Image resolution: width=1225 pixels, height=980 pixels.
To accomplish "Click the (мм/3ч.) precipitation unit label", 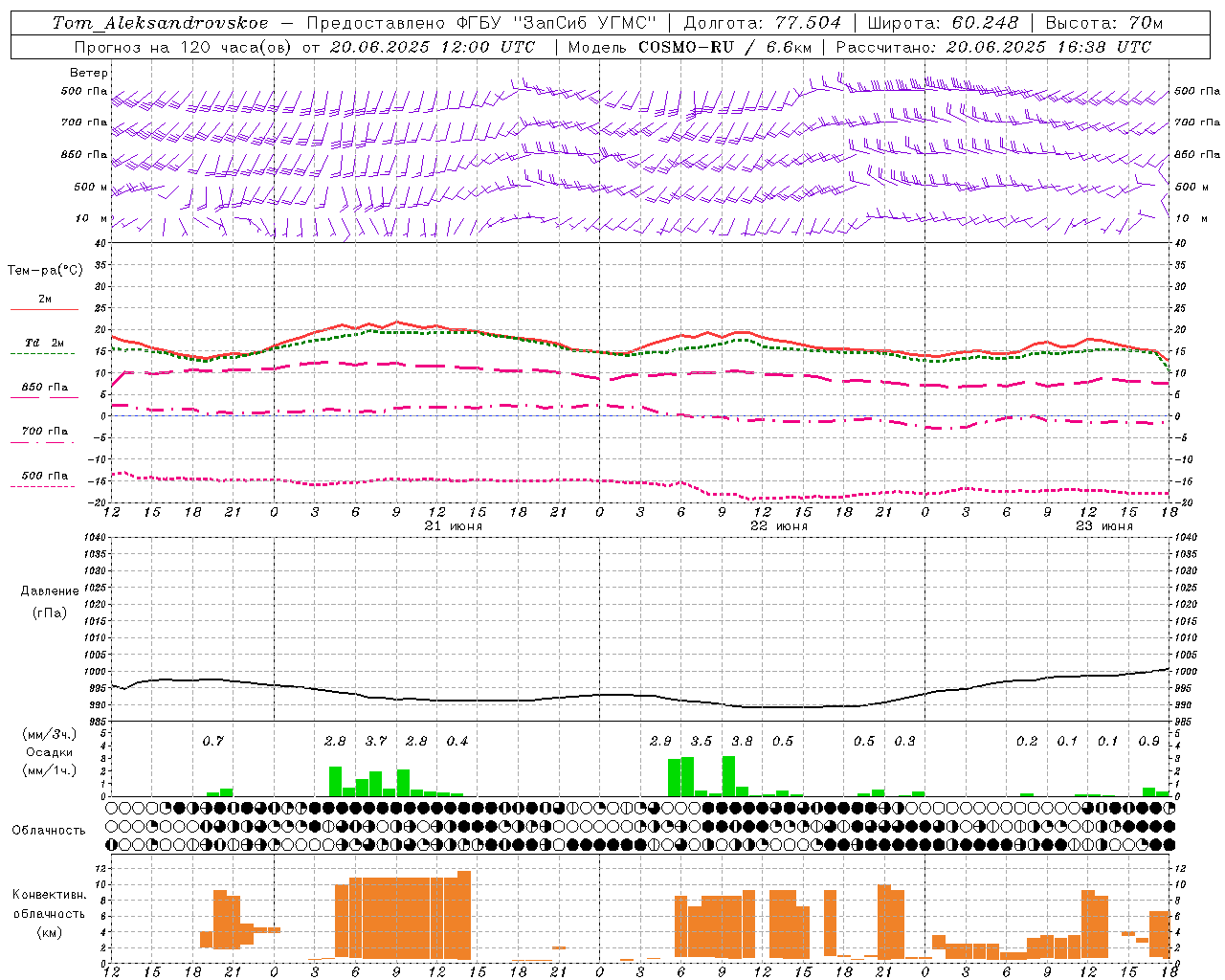I will 50,734.
